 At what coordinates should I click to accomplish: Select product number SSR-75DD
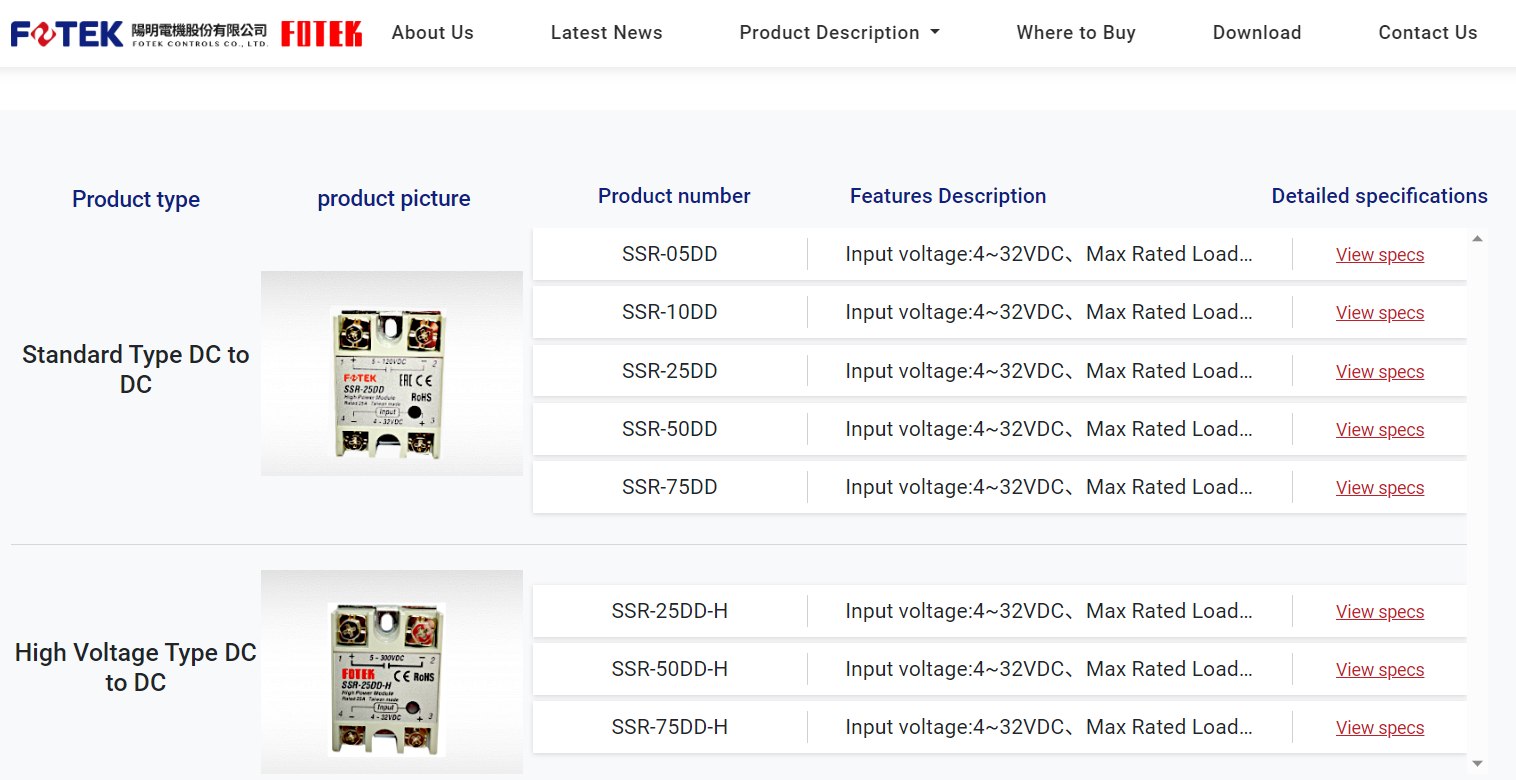pyautogui.click(x=670, y=487)
